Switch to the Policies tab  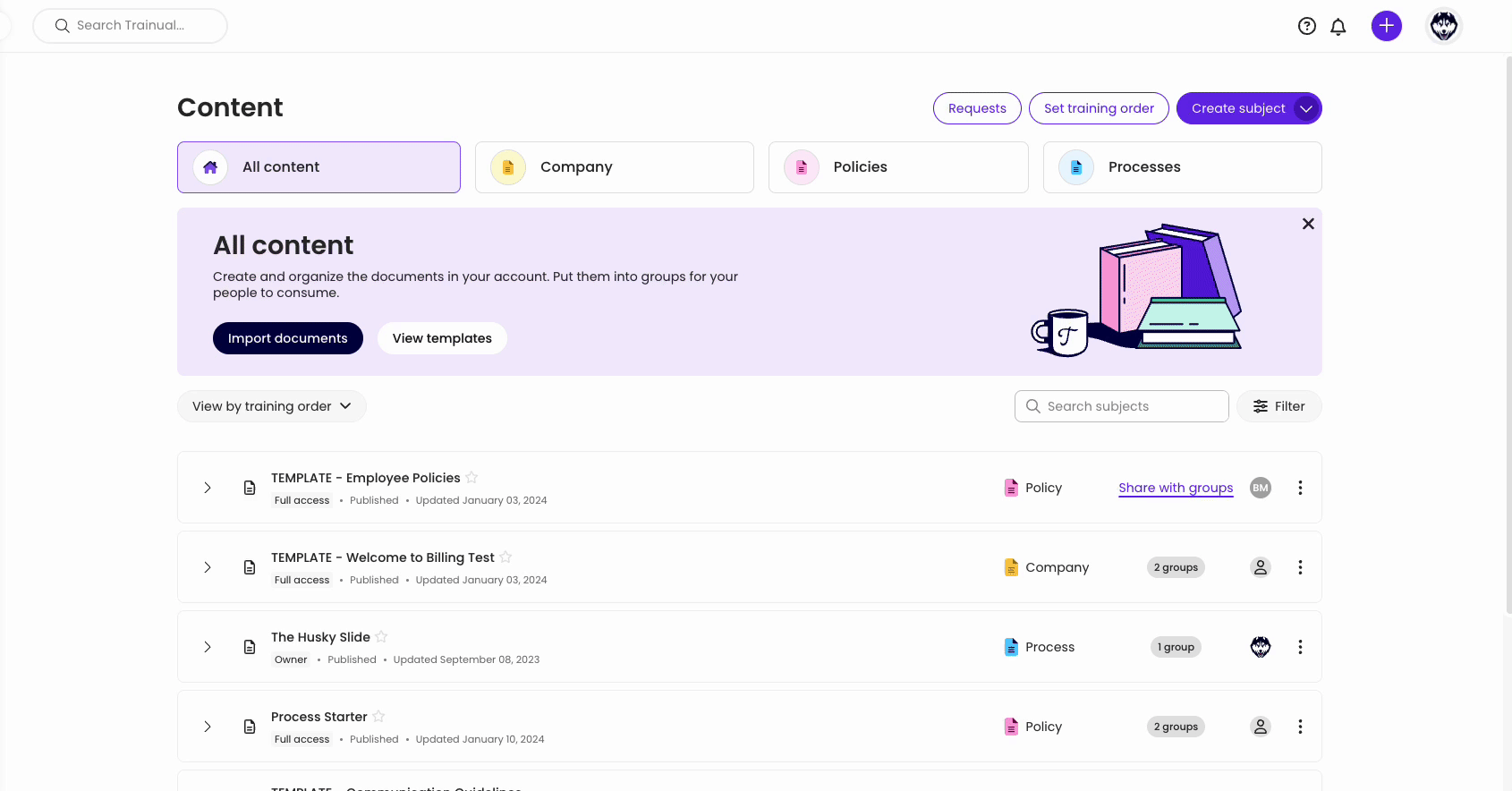click(898, 167)
